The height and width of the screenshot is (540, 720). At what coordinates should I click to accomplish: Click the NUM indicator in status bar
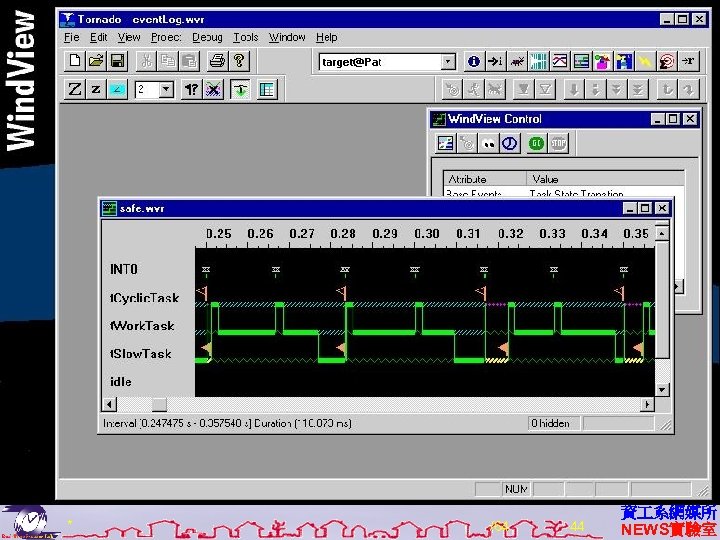click(516, 489)
